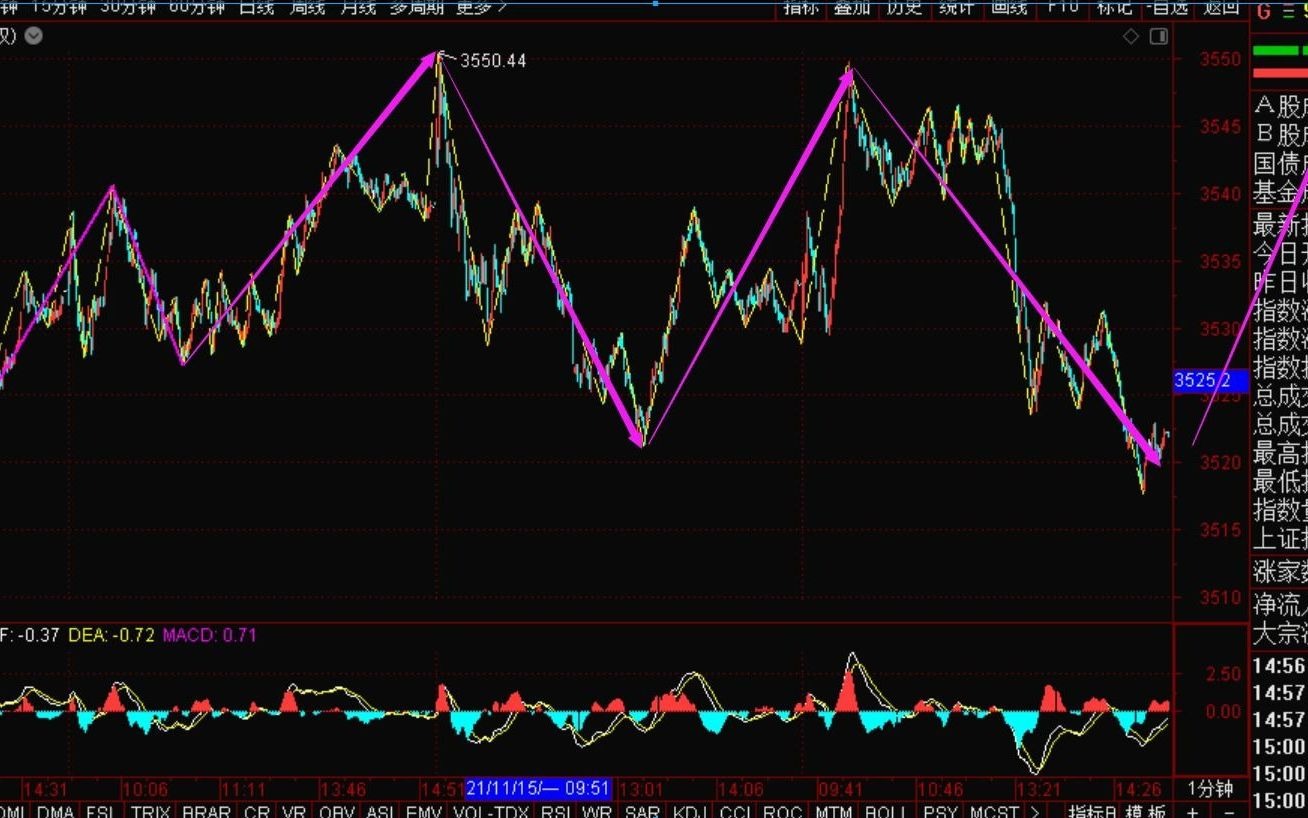Switch to 30分钟 period
Screen dimensions: 1308x818
pos(128,7)
